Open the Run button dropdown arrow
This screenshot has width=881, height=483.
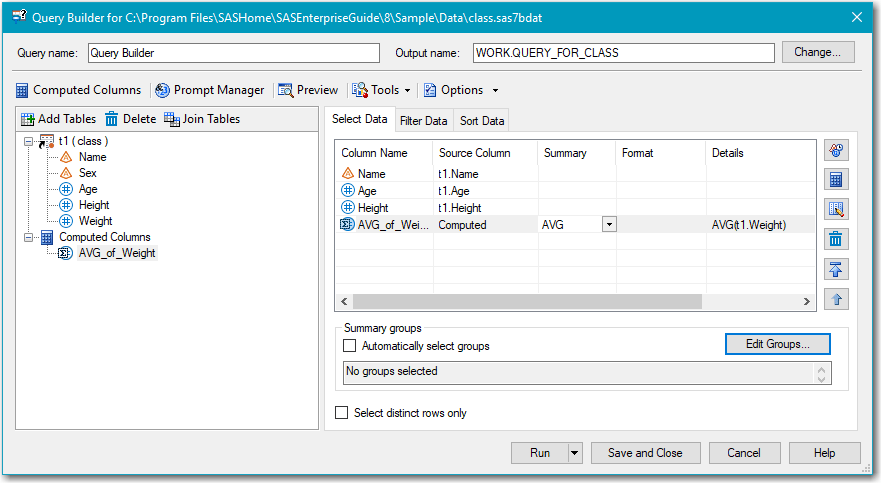pos(575,453)
